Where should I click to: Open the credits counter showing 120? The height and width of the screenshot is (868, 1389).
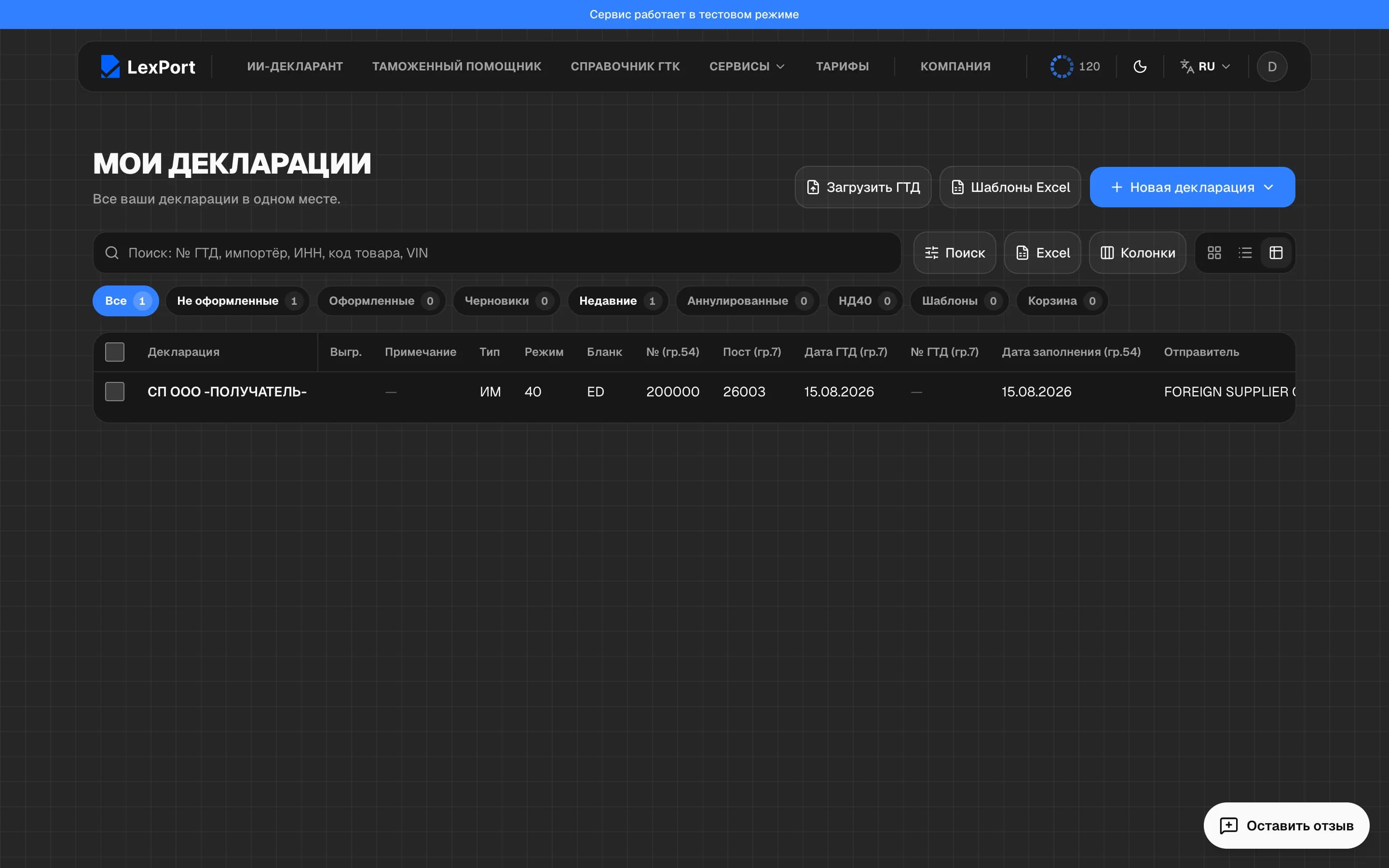click(x=1075, y=67)
